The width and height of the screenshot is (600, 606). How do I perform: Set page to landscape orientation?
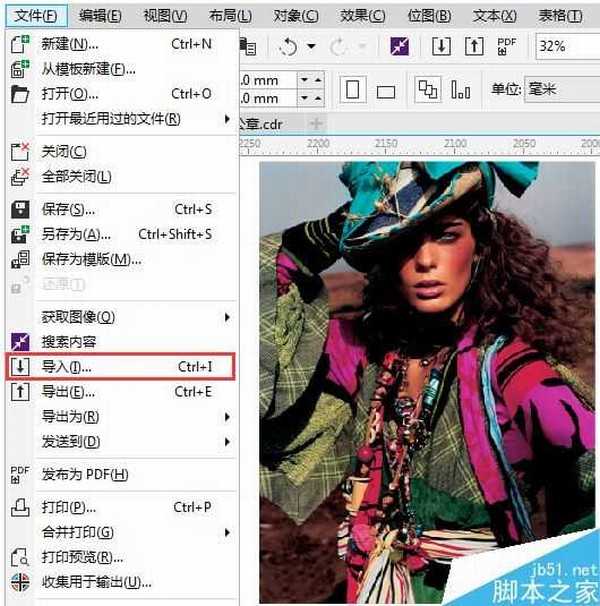(385, 90)
